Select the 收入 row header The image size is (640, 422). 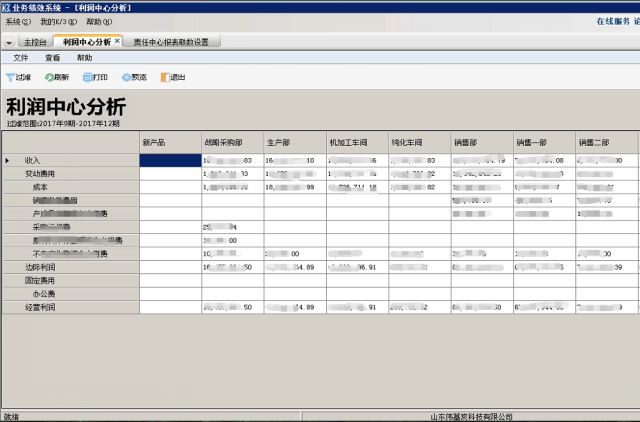click(71, 160)
